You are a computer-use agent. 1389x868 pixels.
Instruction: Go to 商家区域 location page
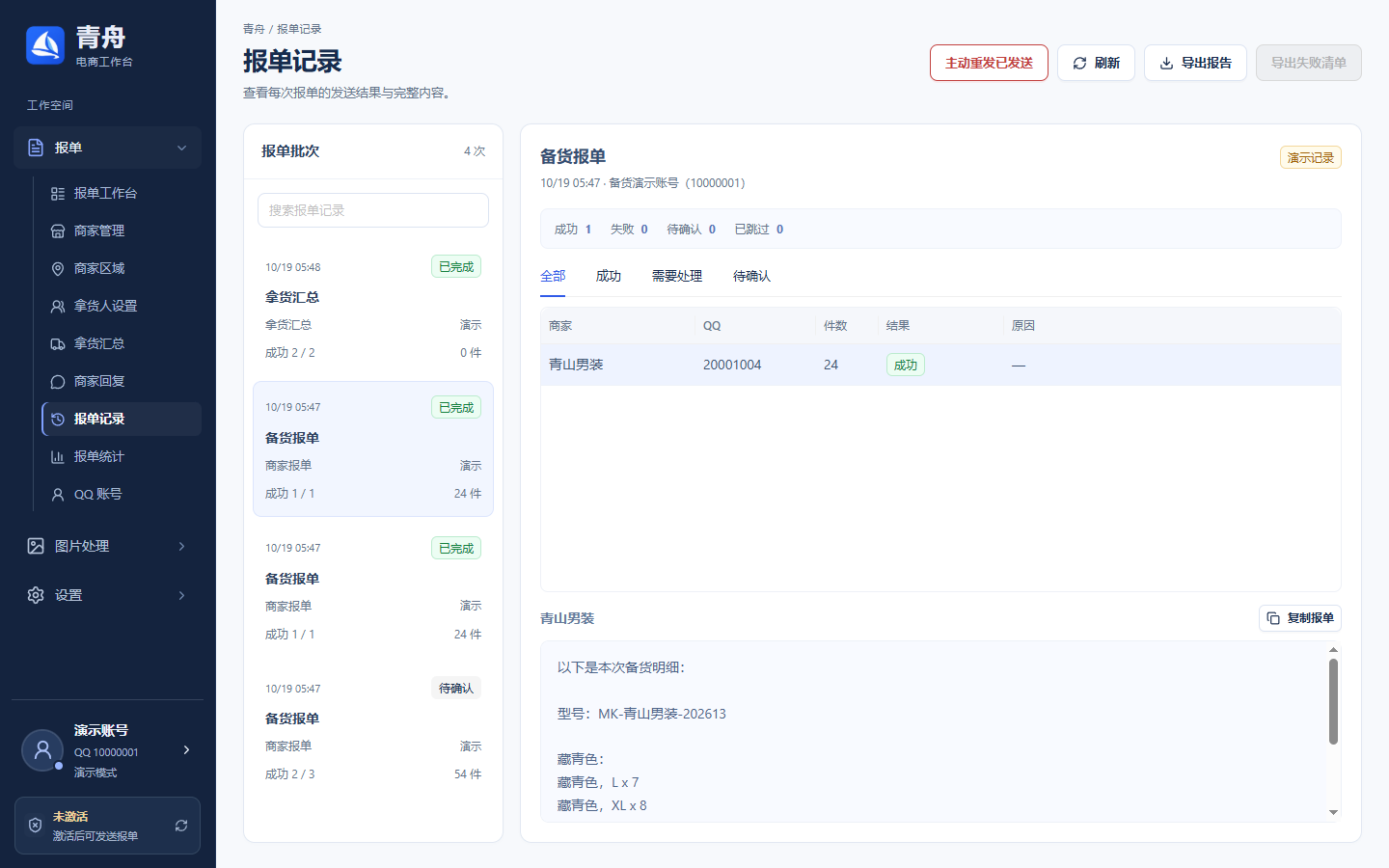122,268
